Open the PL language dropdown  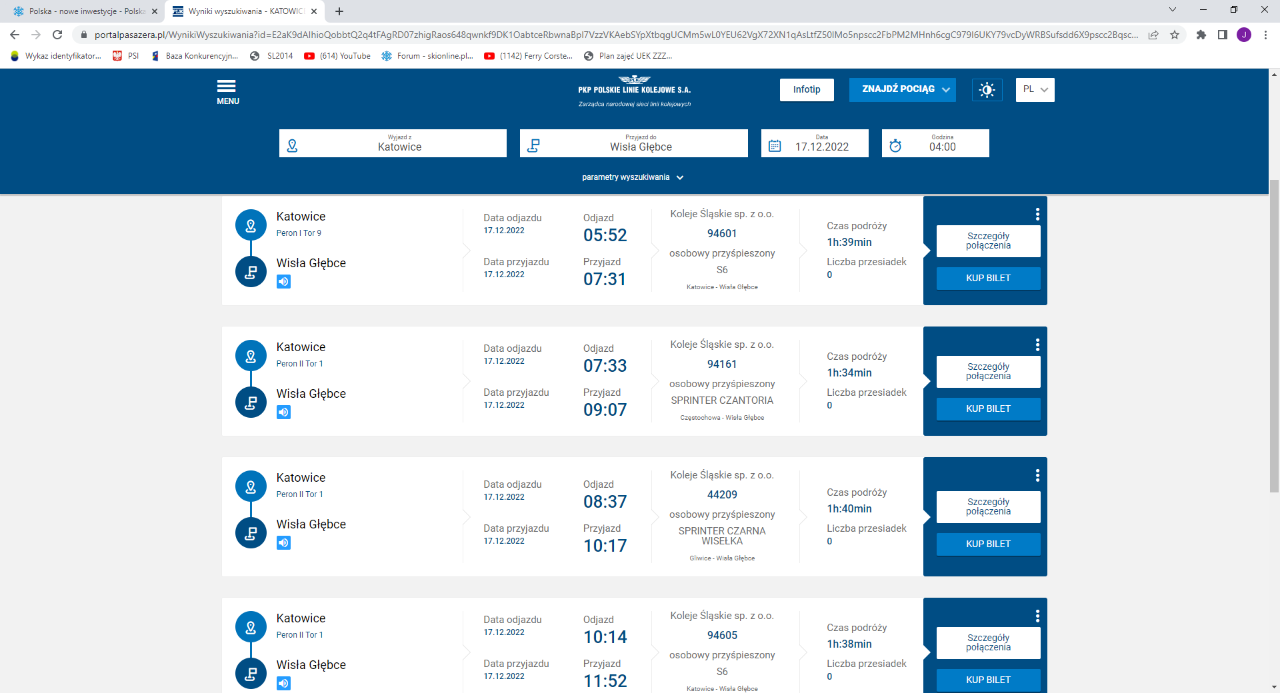click(x=1035, y=90)
